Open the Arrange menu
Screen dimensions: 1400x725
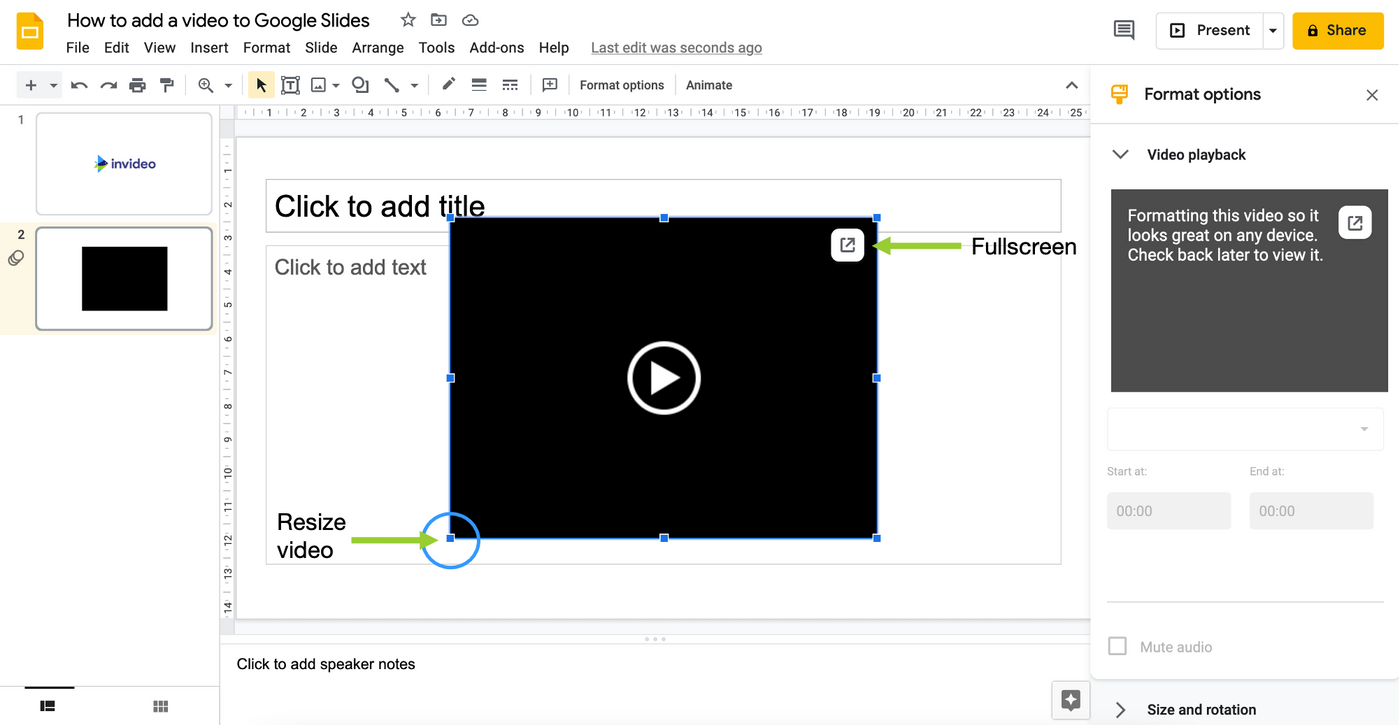tap(377, 47)
